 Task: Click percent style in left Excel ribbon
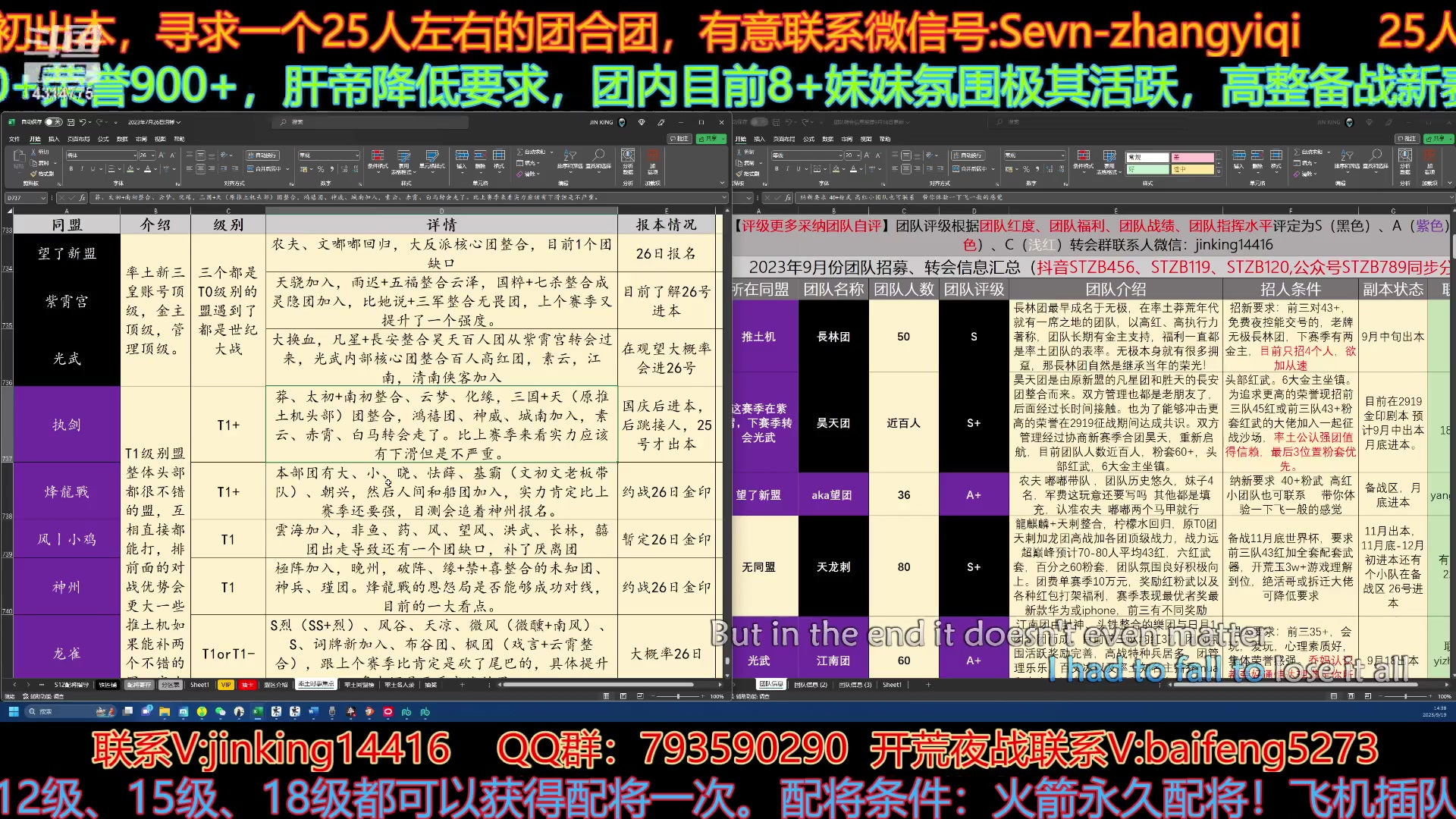[x=321, y=169]
